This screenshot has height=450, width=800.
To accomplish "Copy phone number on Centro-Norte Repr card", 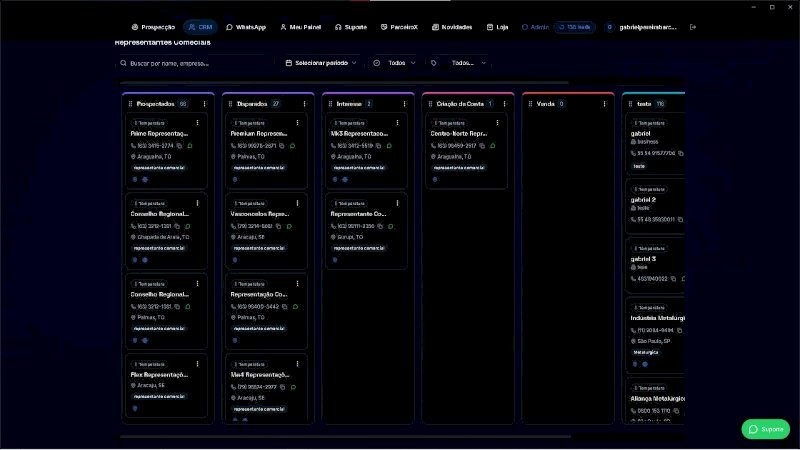I will (482, 146).
